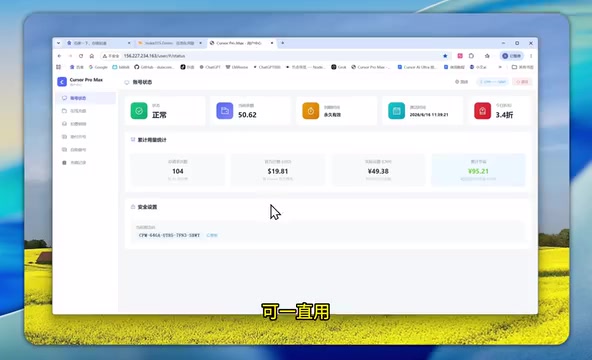The image size is (592, 360).
Task: Open the Chrome three-dot menu
Action: 531,56
